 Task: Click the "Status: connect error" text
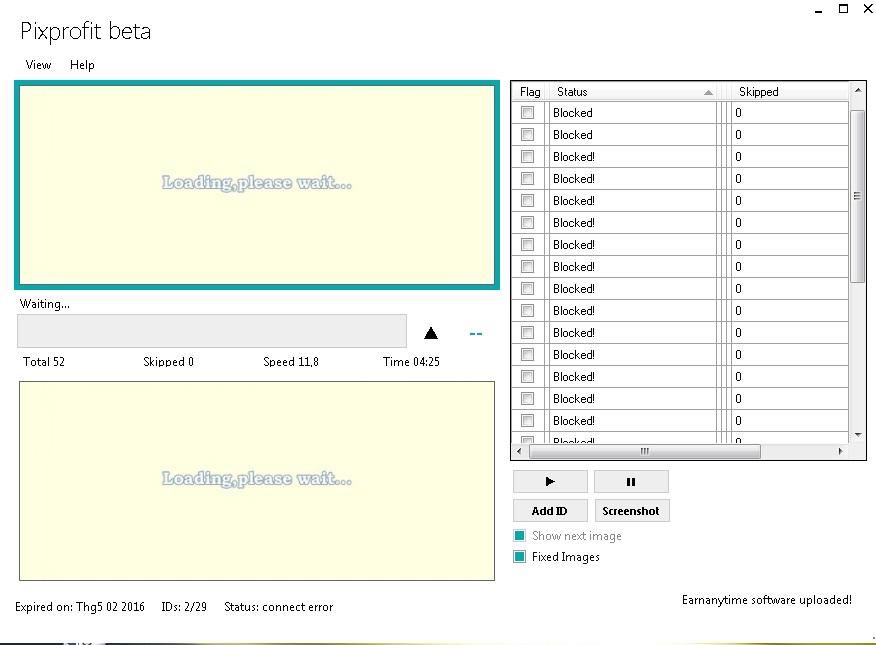278,607
